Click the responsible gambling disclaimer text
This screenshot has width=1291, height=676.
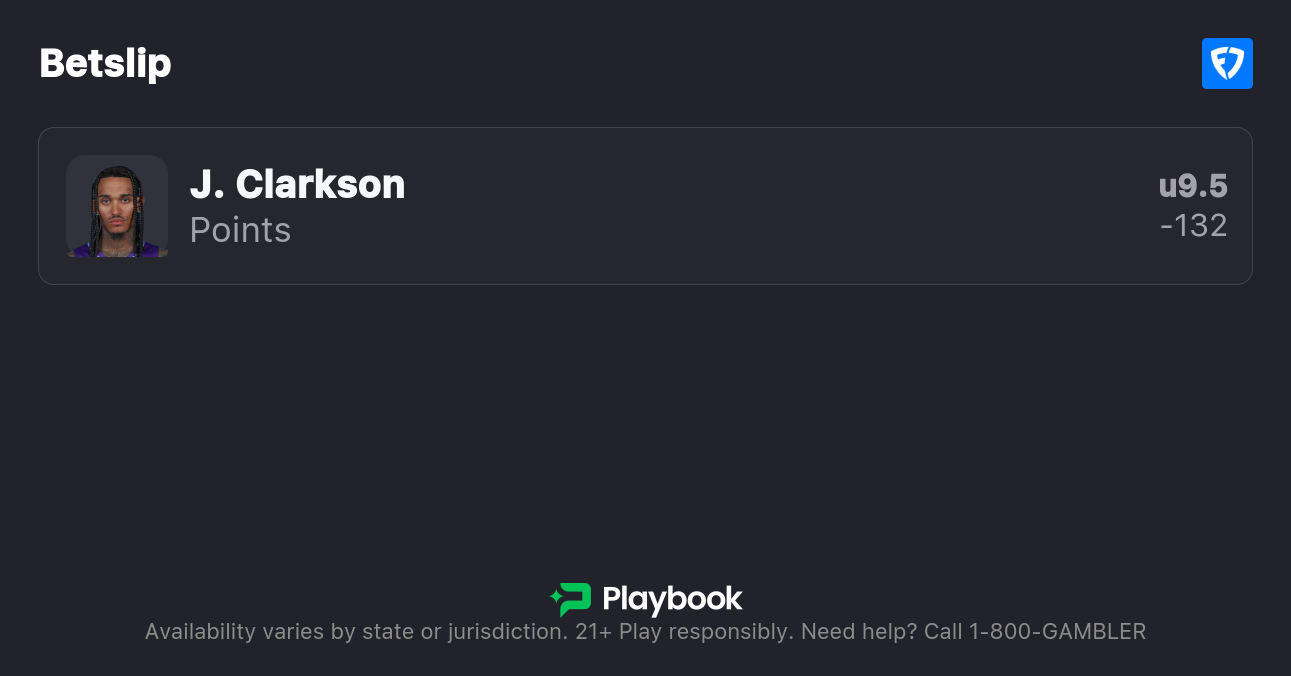pyautogui.click(x=645, y=631)
